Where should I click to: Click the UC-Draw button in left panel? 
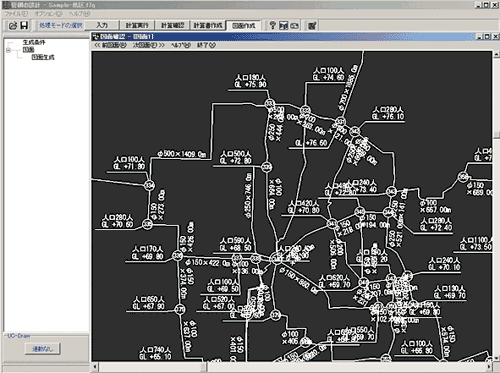click(x=43, y=349)
